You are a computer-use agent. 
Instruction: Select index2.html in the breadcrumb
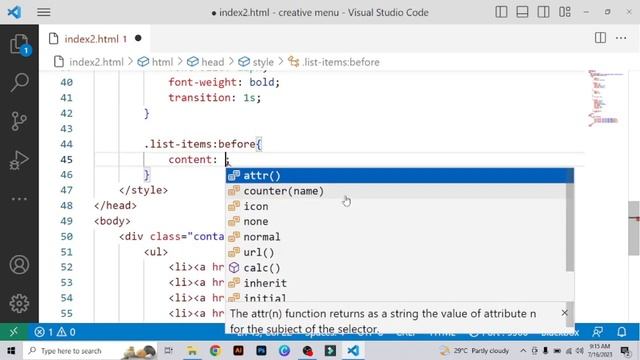click(x=96, y=62)
